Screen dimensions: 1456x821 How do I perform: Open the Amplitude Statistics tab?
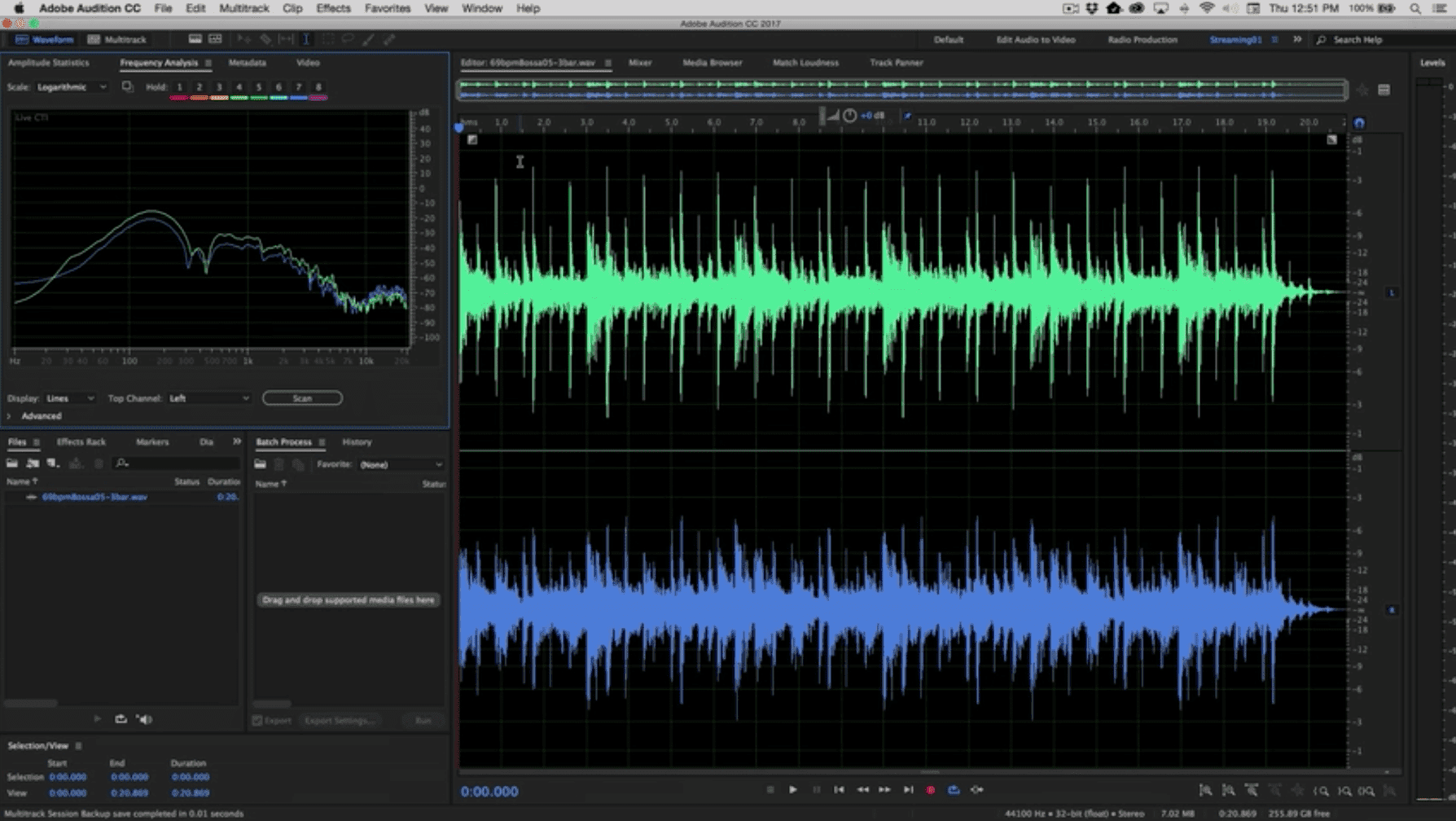(48, 63)
